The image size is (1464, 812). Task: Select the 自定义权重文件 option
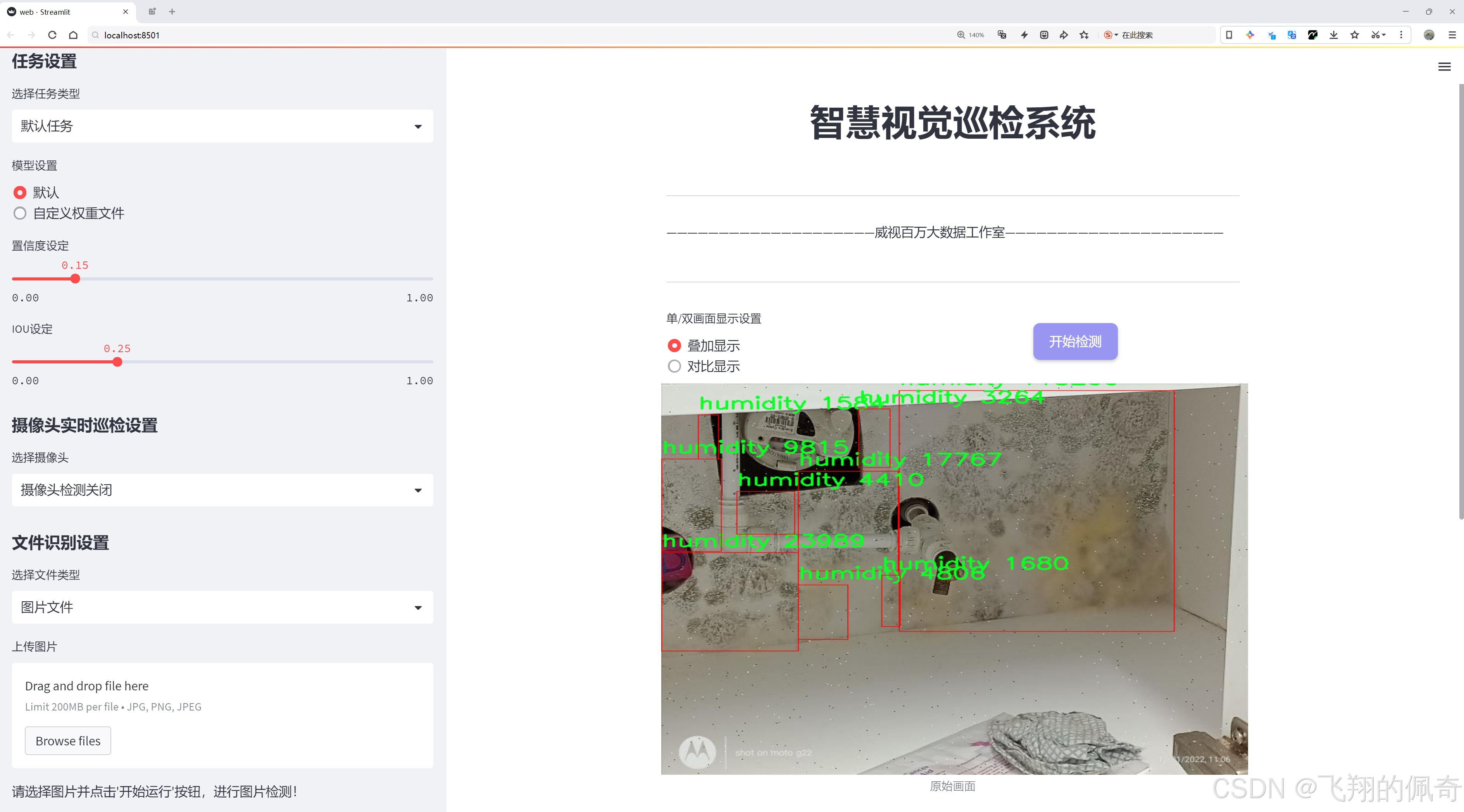(x=20, y=213)
